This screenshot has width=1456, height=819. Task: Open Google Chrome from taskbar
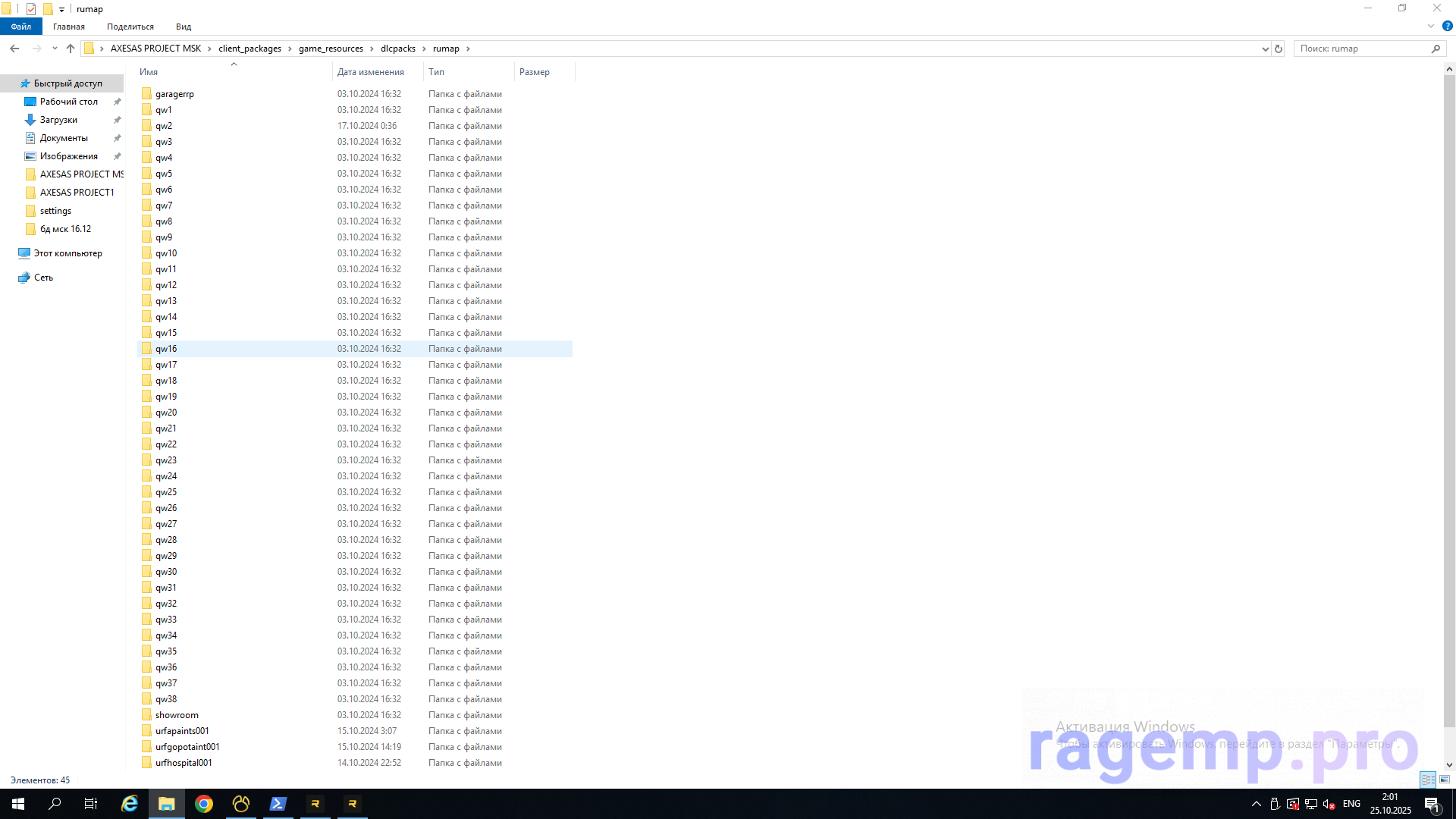point(203,804)
